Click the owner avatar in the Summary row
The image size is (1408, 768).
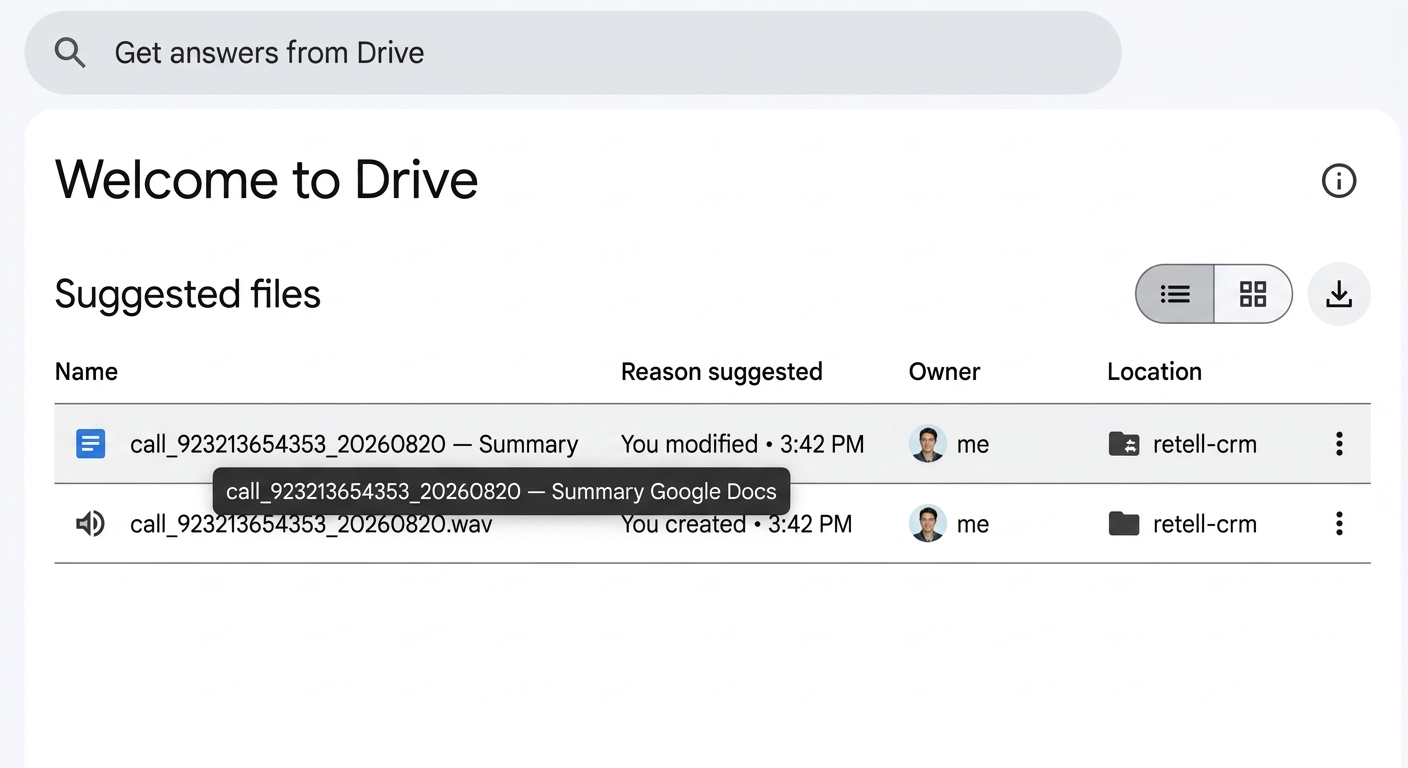[x=928, y=444]
